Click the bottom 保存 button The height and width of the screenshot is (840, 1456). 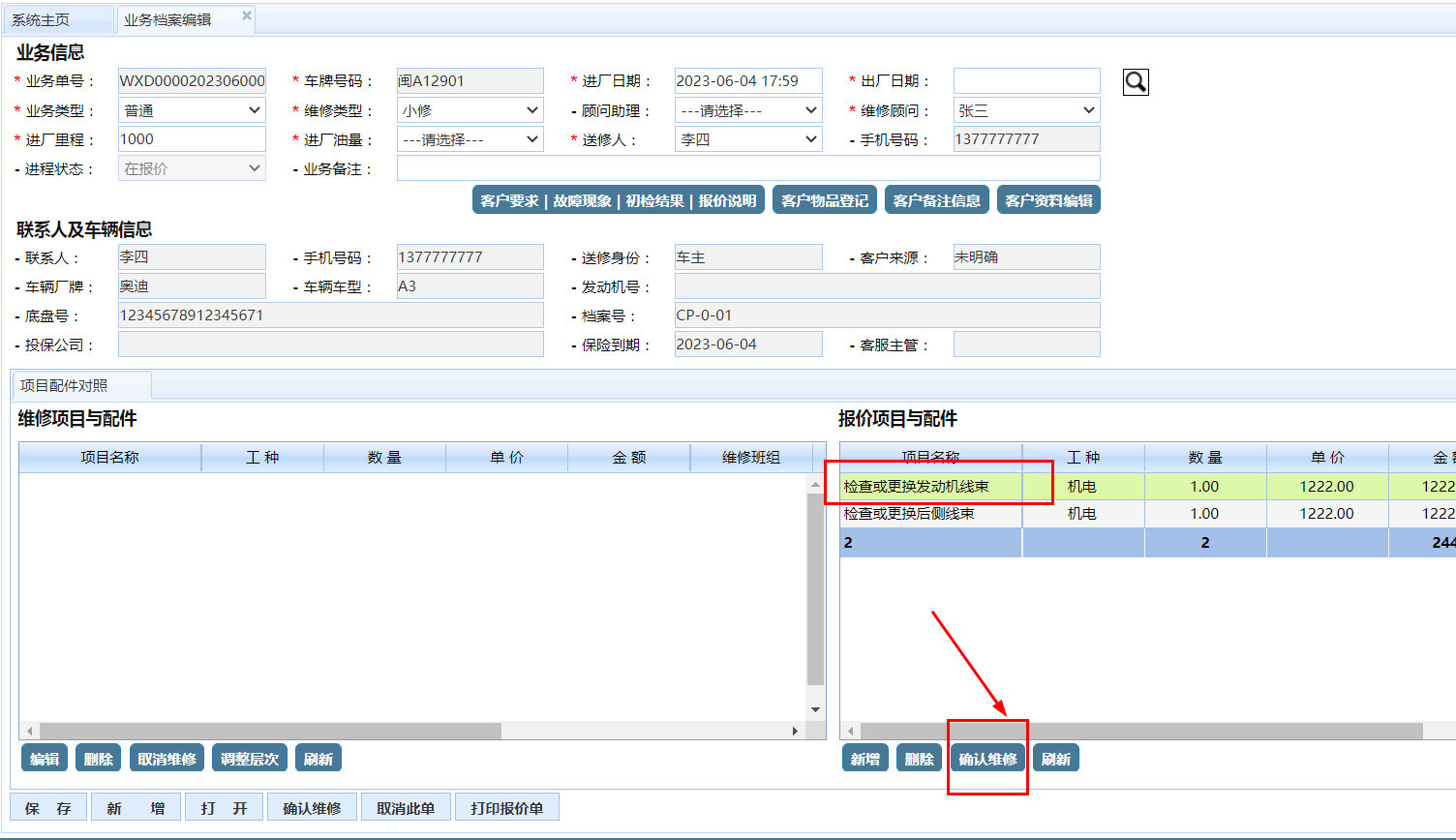(x=48, y=808)
